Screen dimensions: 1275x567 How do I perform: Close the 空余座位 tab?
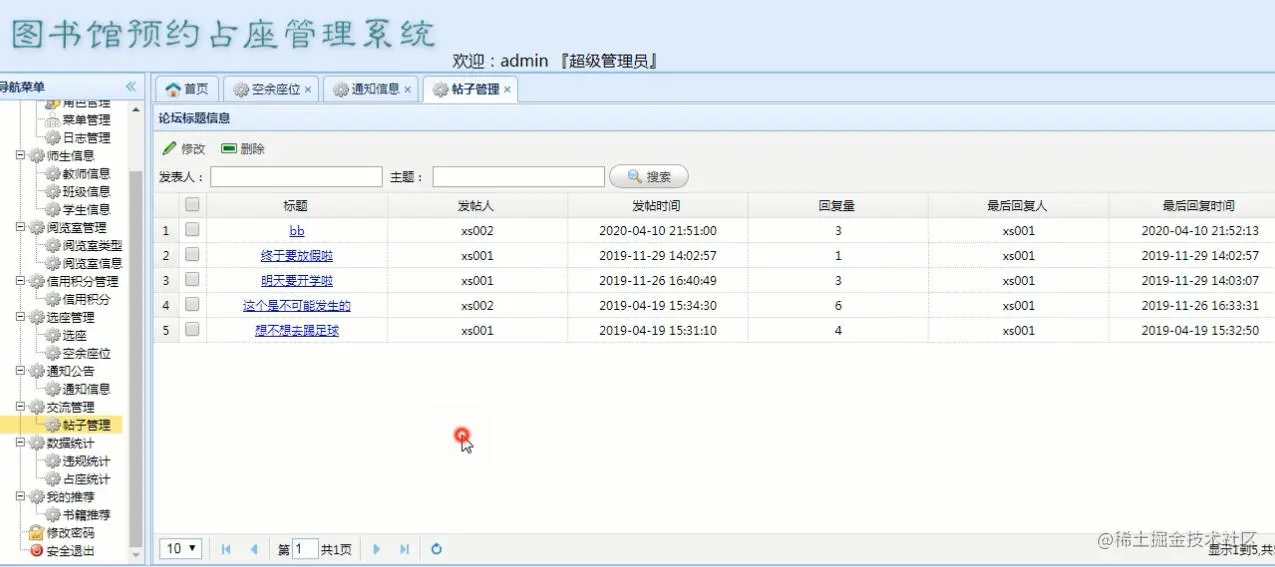point(308,89)
